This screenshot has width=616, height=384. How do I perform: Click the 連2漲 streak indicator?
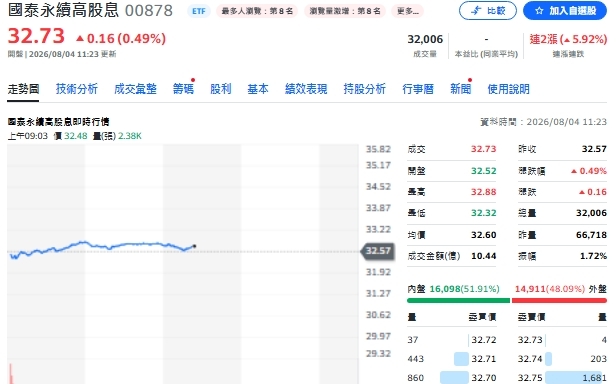(x=568, y=39)
